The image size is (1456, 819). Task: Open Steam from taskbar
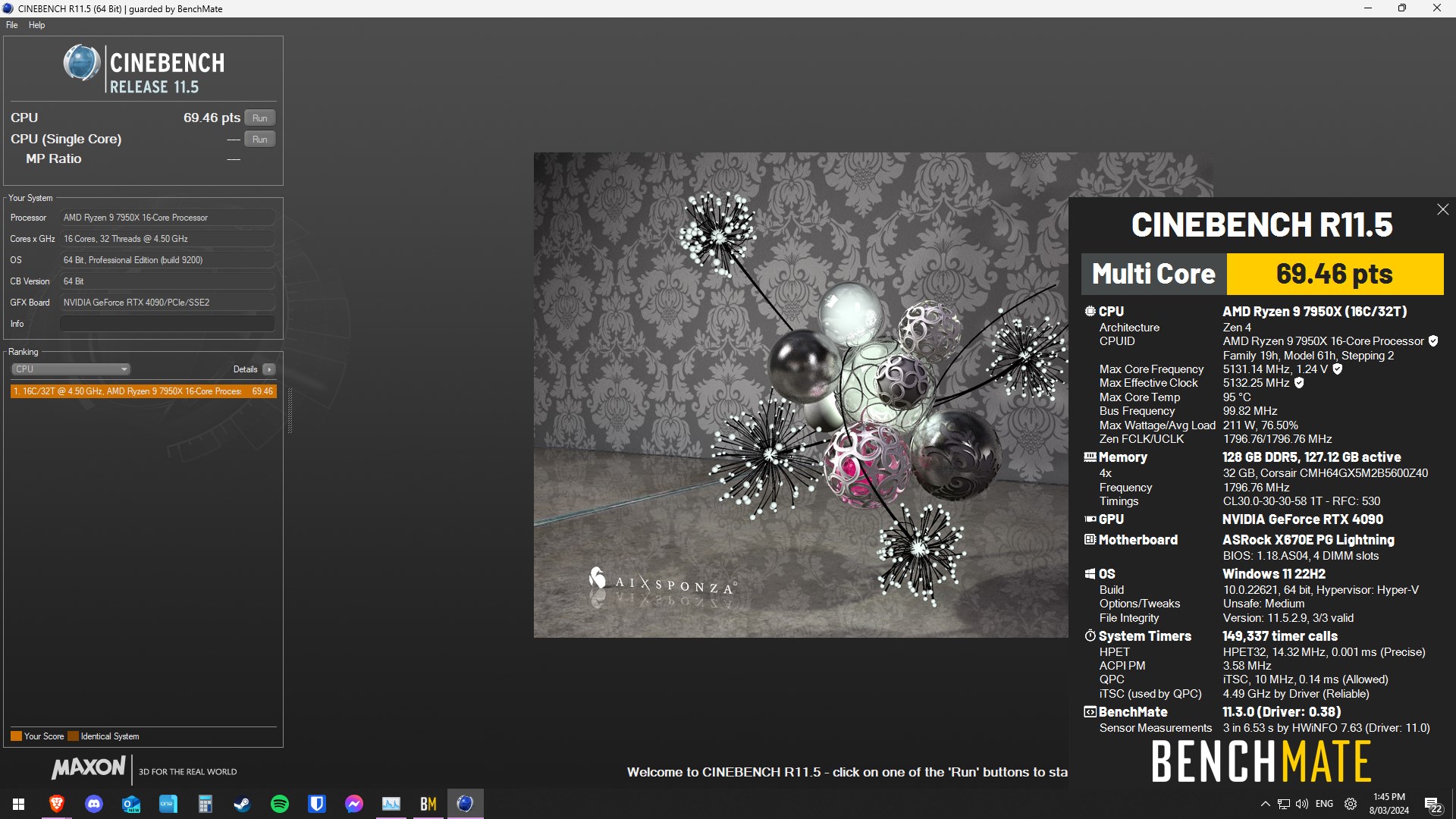click(243, 804)
